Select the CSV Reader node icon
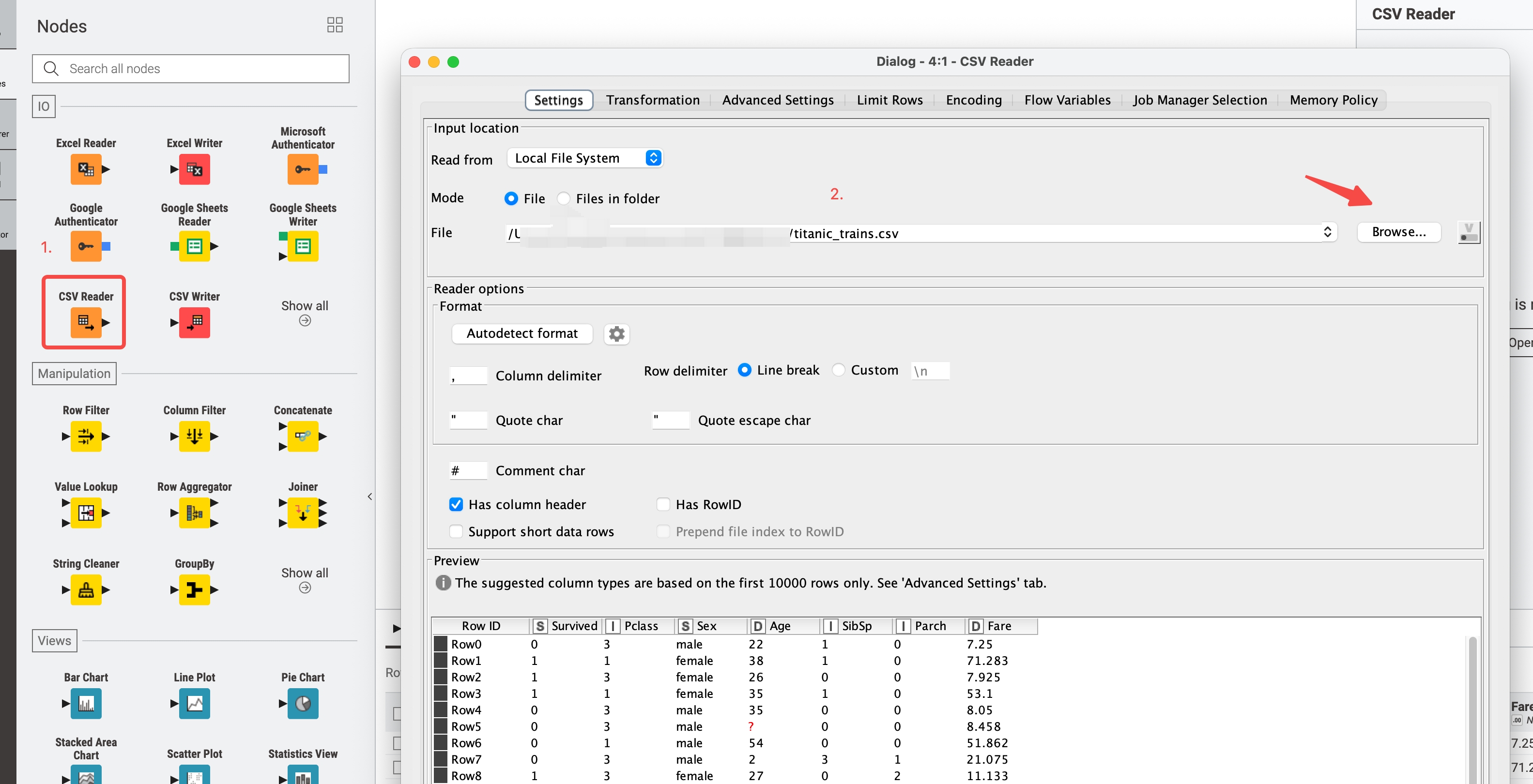Viewport: 1533px width, 784px height. 86,322
